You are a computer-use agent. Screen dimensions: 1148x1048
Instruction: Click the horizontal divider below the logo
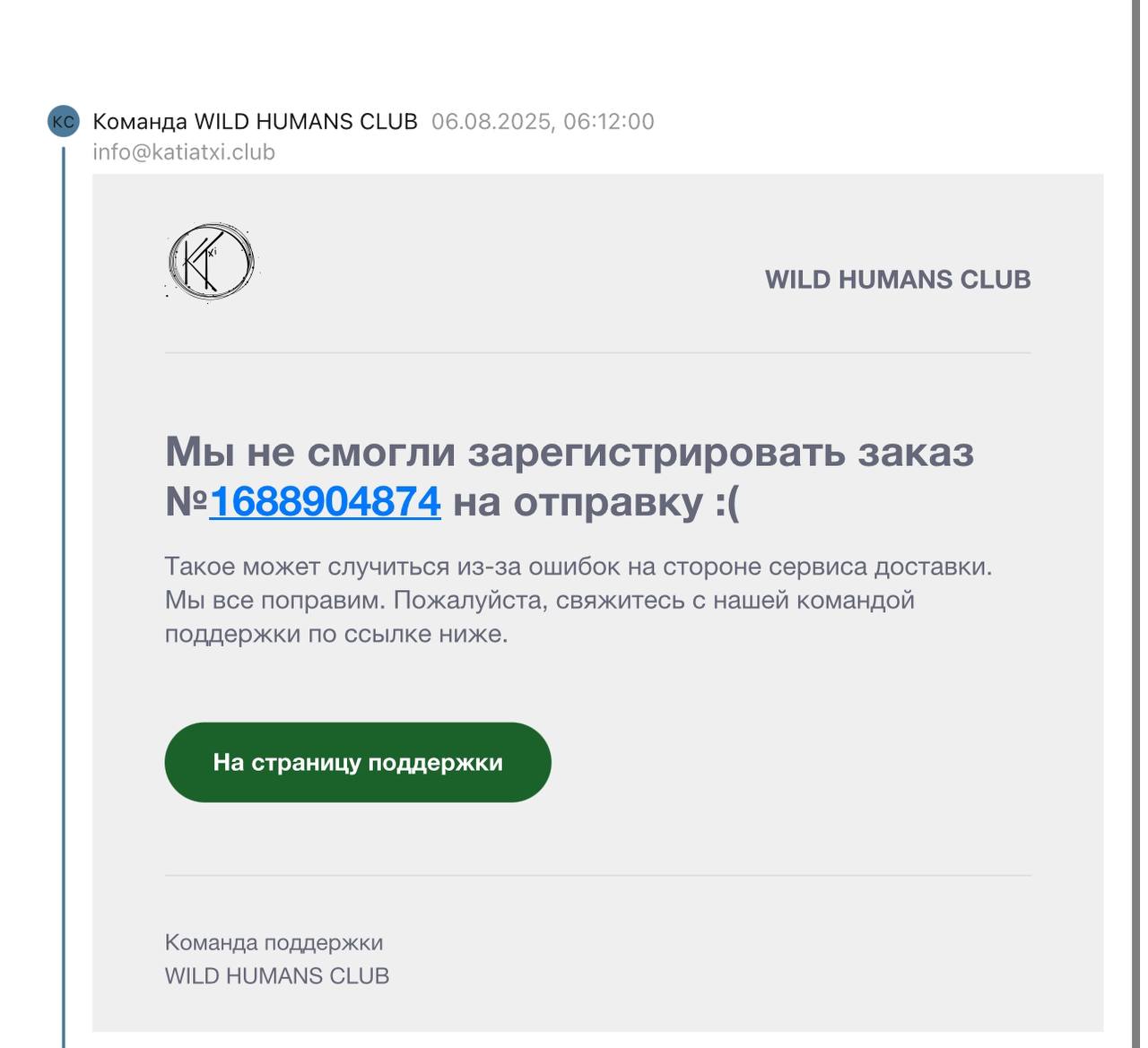(x=597, y=353)
